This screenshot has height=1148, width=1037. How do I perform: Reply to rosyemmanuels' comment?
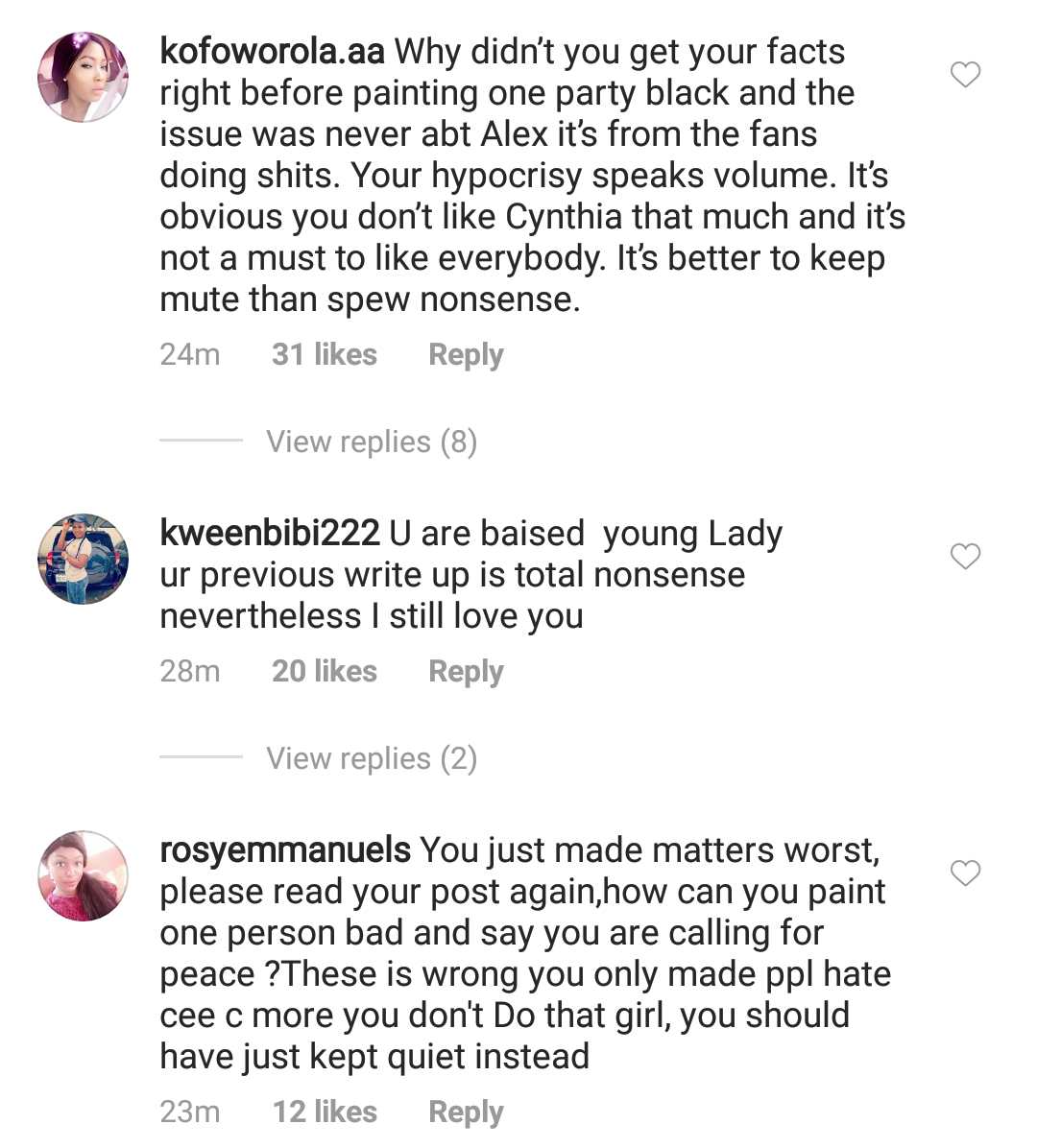(x=466, y=1112)
